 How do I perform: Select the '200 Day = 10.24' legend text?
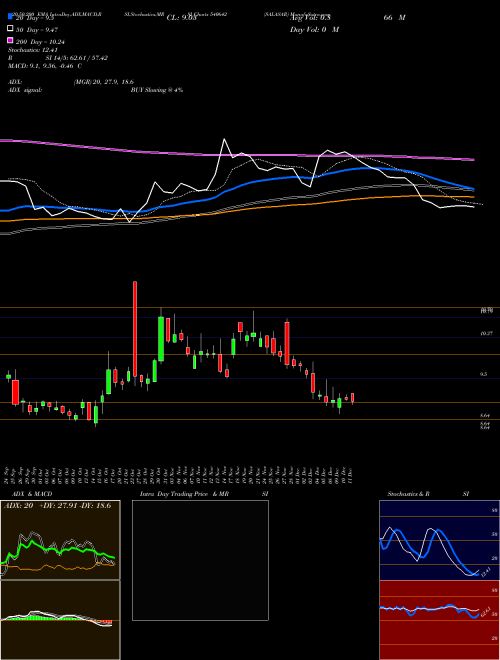[40, 42]
